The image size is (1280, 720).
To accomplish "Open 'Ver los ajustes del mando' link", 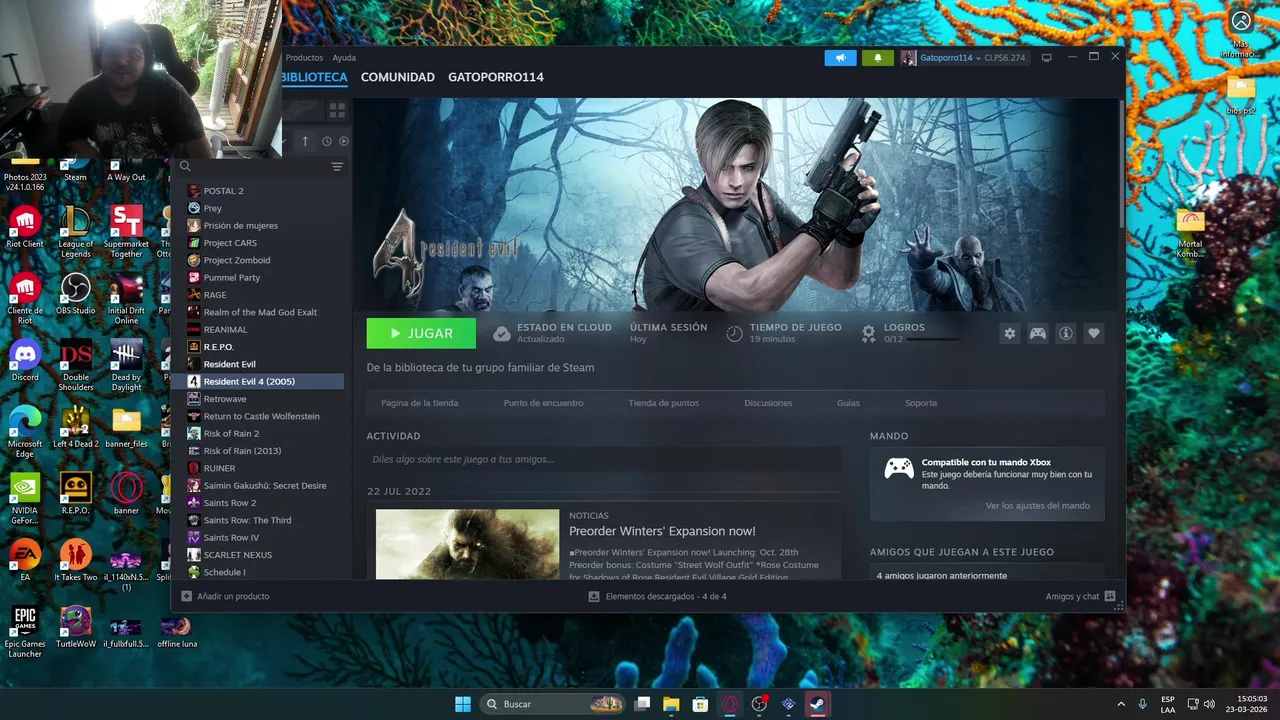I will tap(1038, 506).
